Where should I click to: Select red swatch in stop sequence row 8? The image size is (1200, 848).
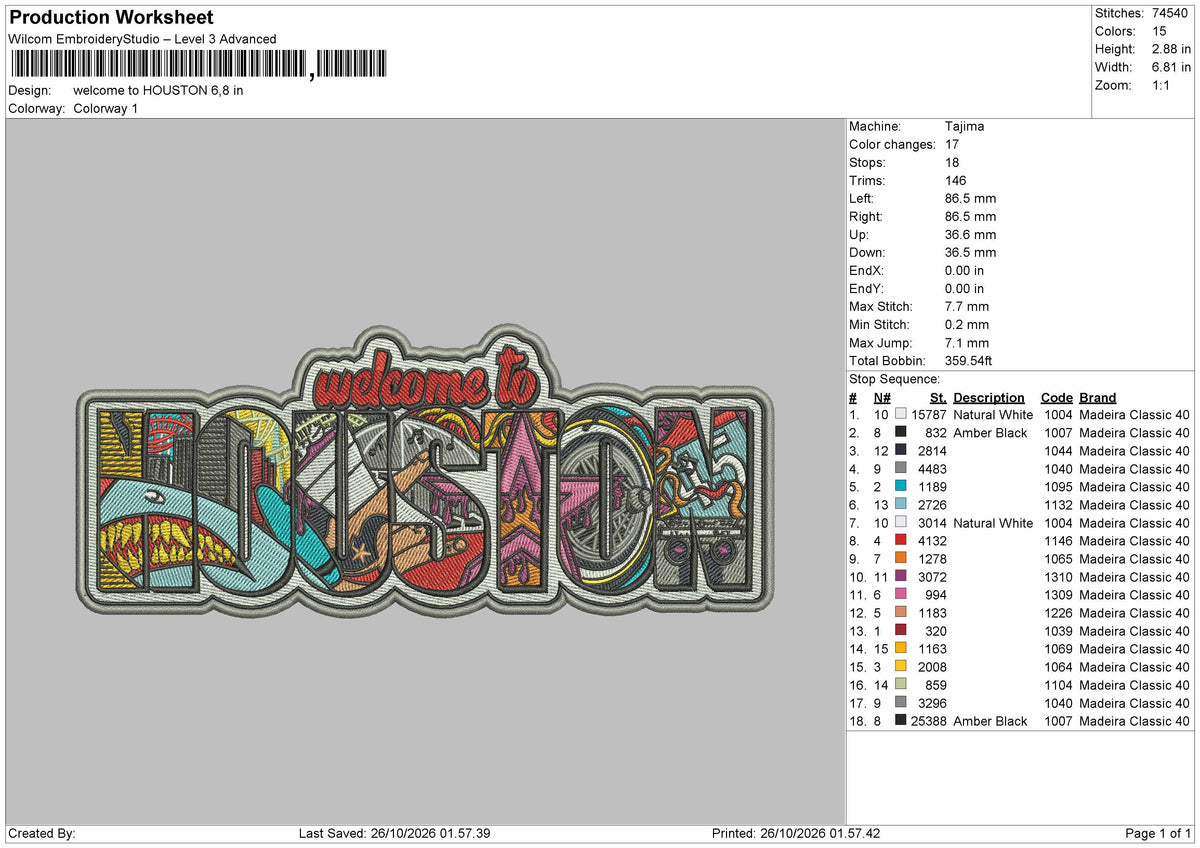click(x=901, y=540)
